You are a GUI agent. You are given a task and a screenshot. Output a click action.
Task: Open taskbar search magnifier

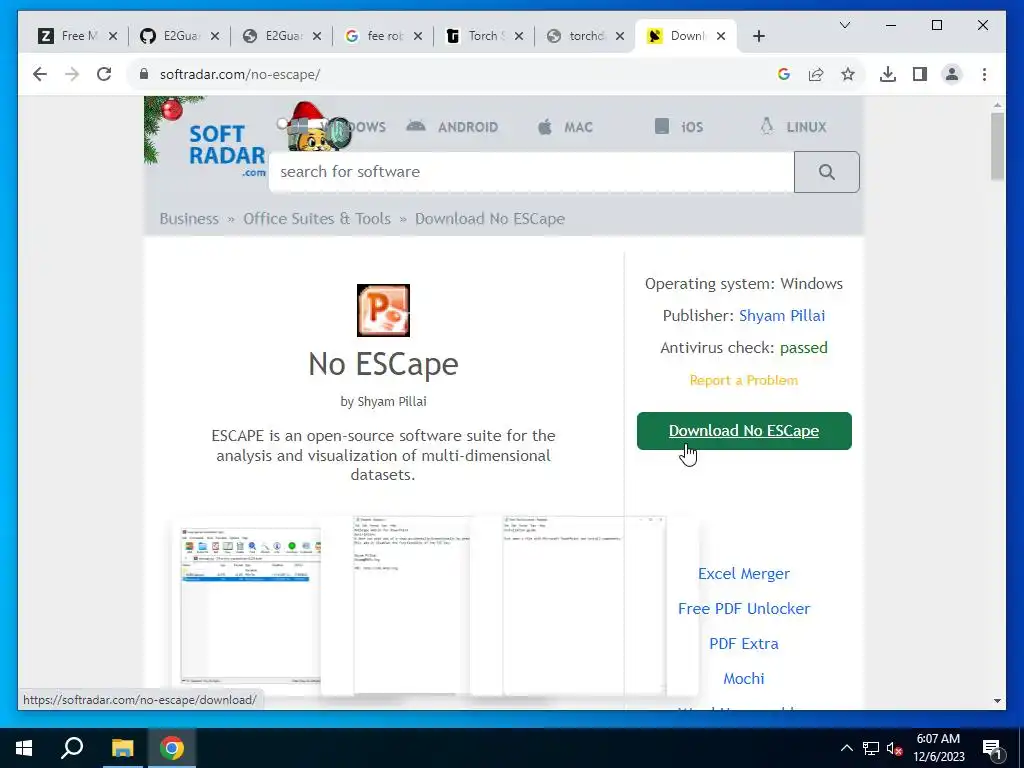72,748
